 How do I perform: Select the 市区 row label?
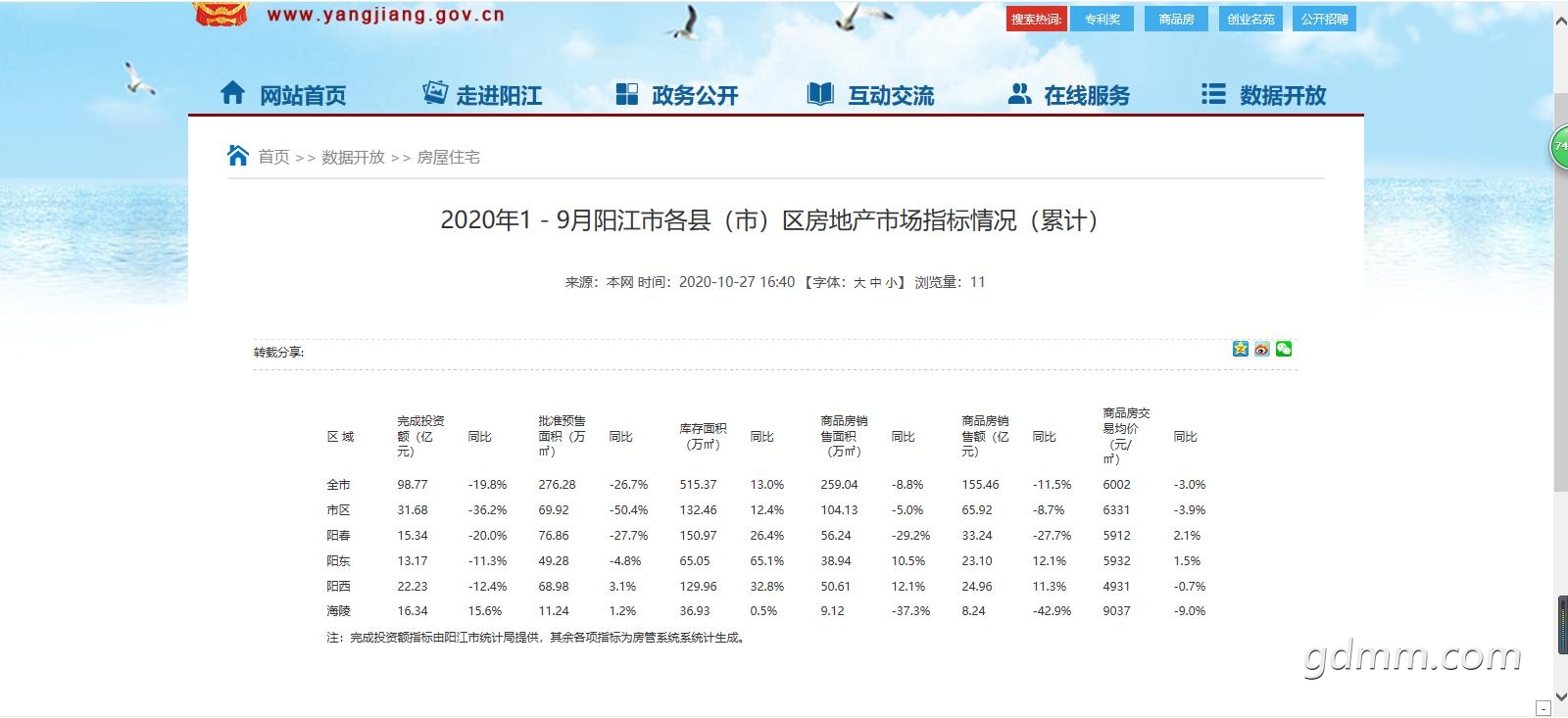[338, 510]
